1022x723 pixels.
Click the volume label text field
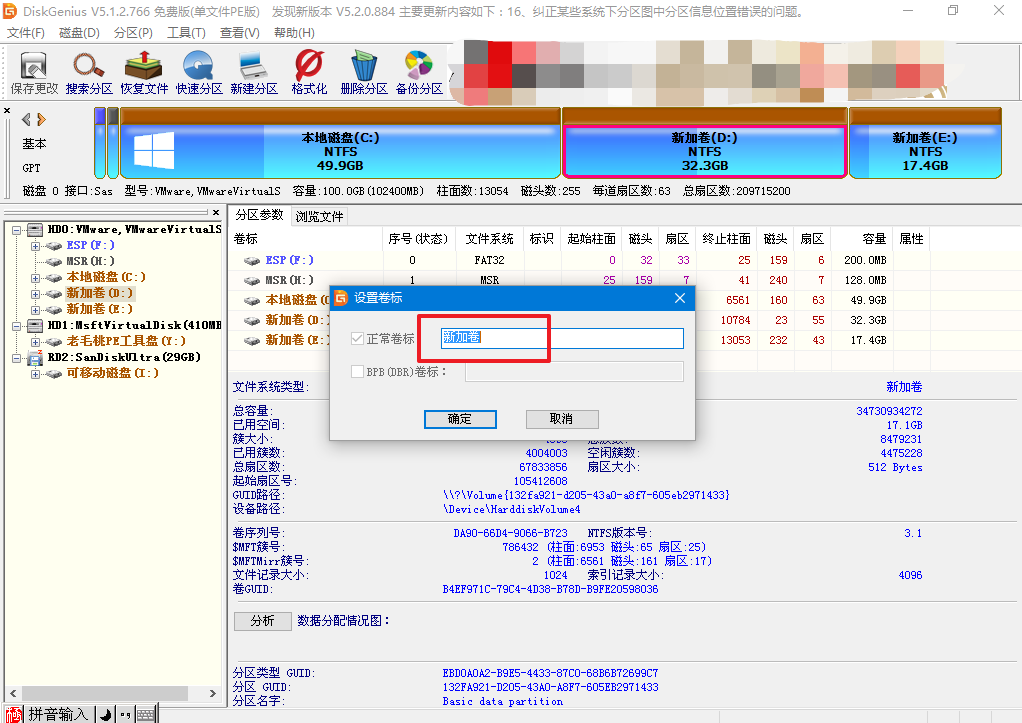tap(563, 339)
